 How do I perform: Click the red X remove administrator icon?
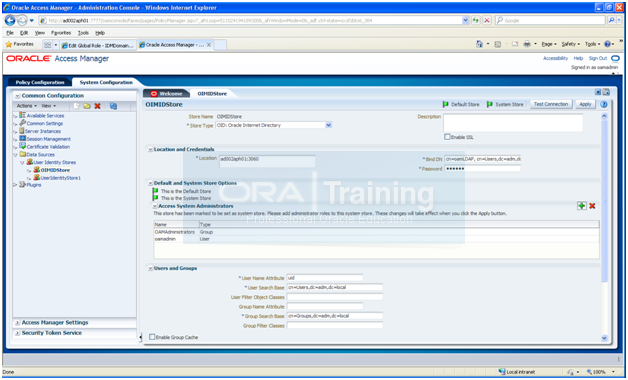592,206
